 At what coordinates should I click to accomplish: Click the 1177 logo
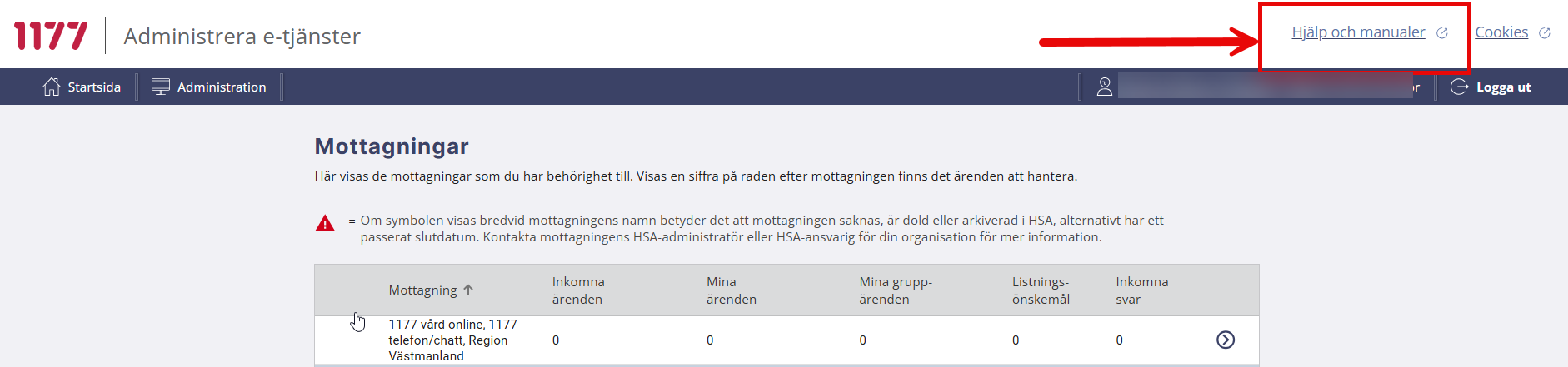click(50, 36)
